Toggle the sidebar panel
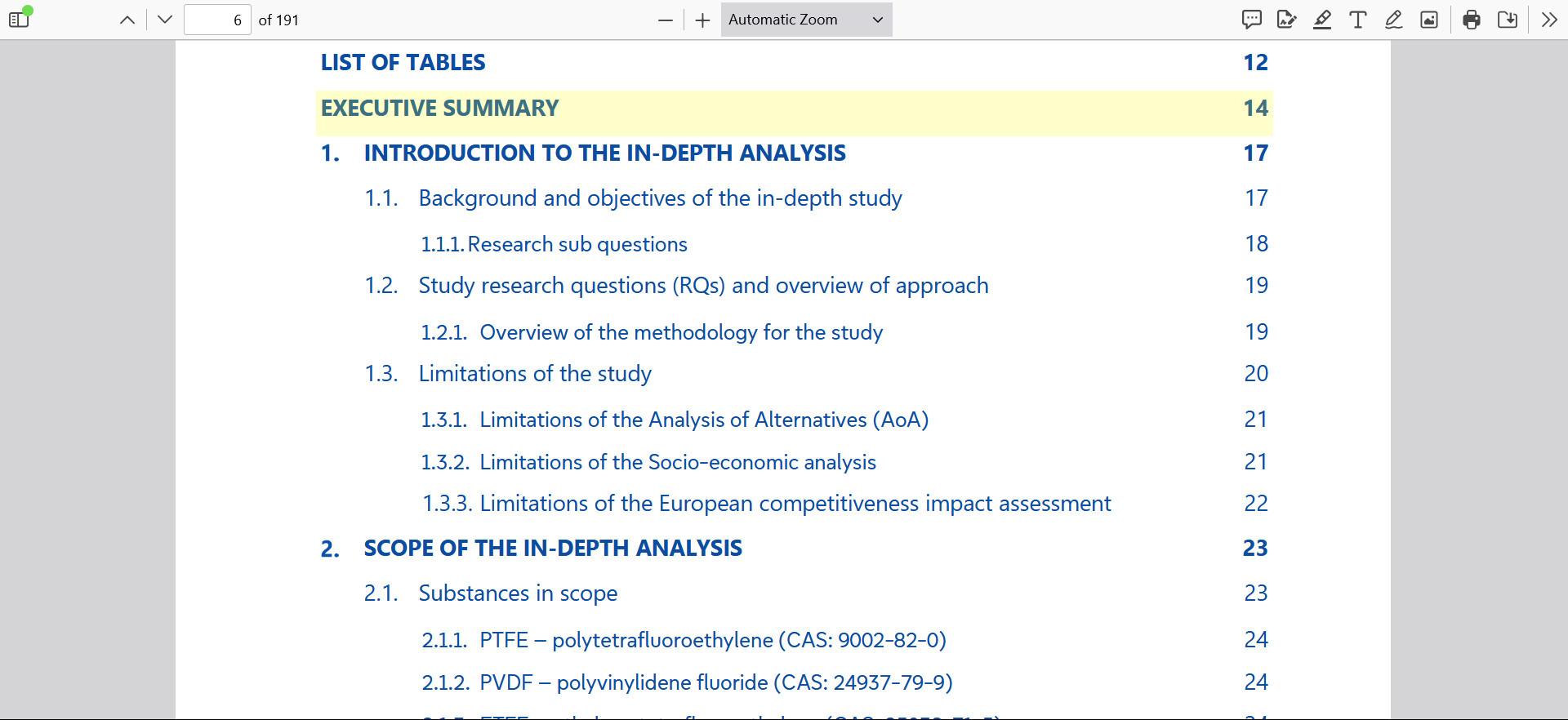The image size is (1568, 720). [20, 20]
